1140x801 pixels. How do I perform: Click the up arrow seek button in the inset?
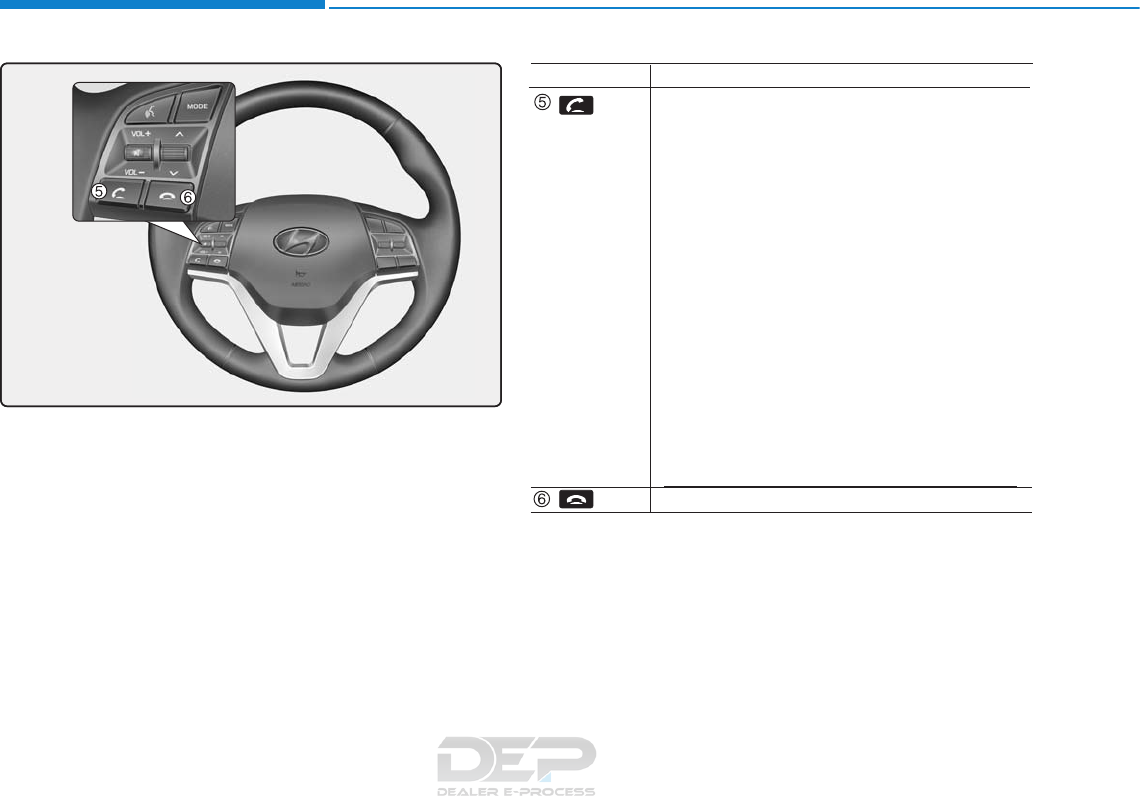point(180,134)
